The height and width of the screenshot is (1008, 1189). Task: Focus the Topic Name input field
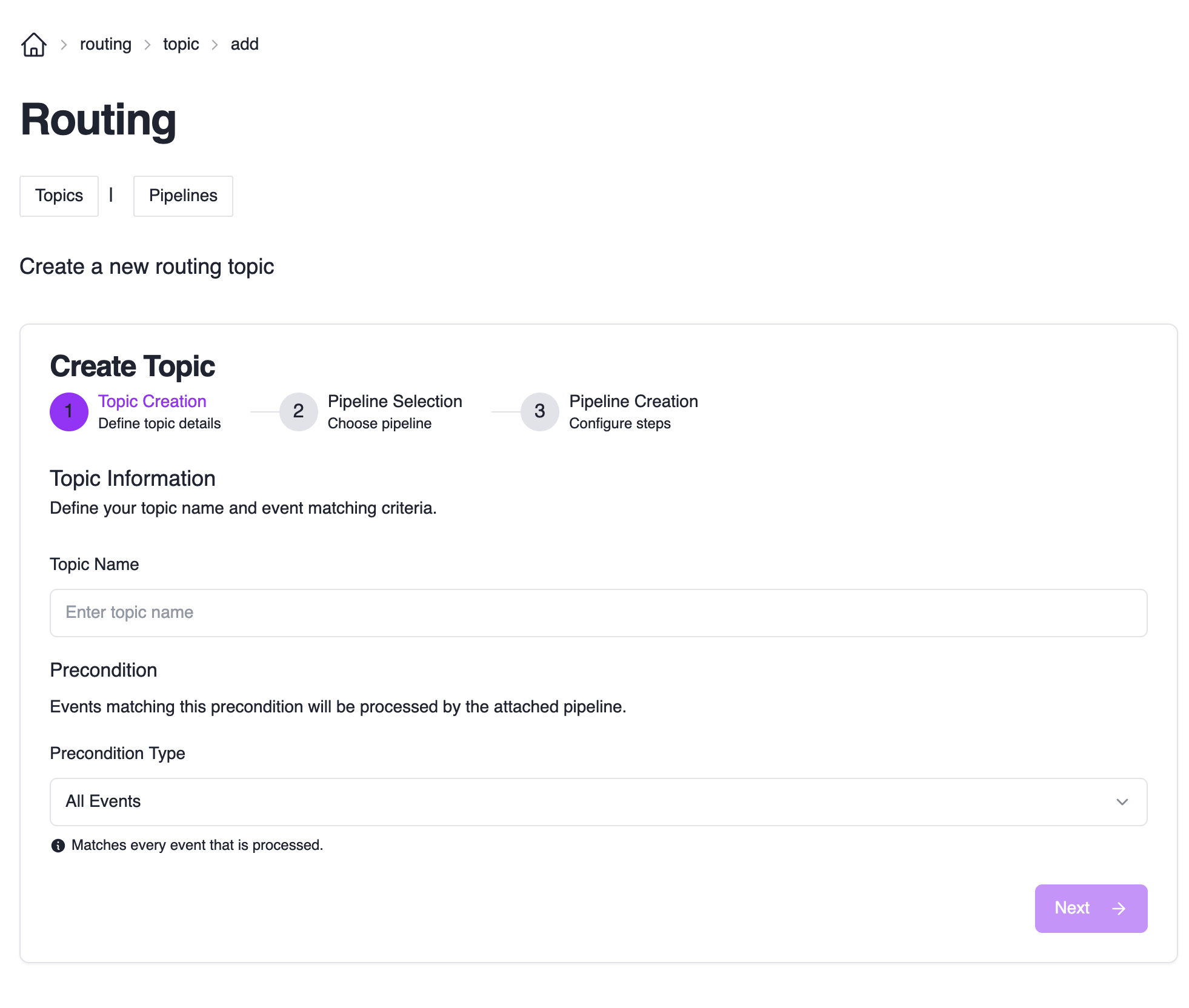click(x=598, y=613)
